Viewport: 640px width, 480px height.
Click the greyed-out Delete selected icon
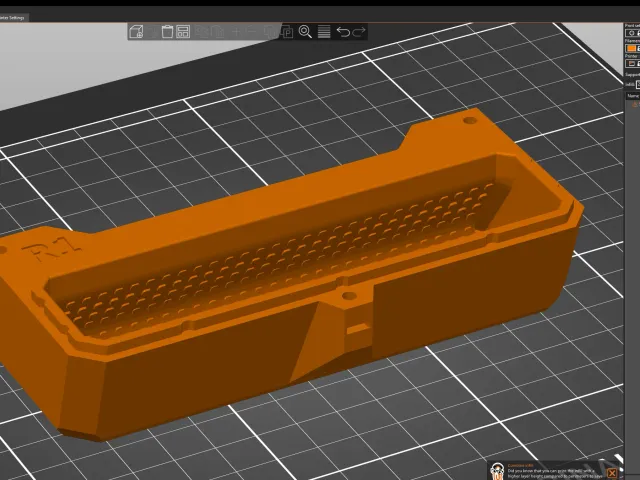pos(152,32)
